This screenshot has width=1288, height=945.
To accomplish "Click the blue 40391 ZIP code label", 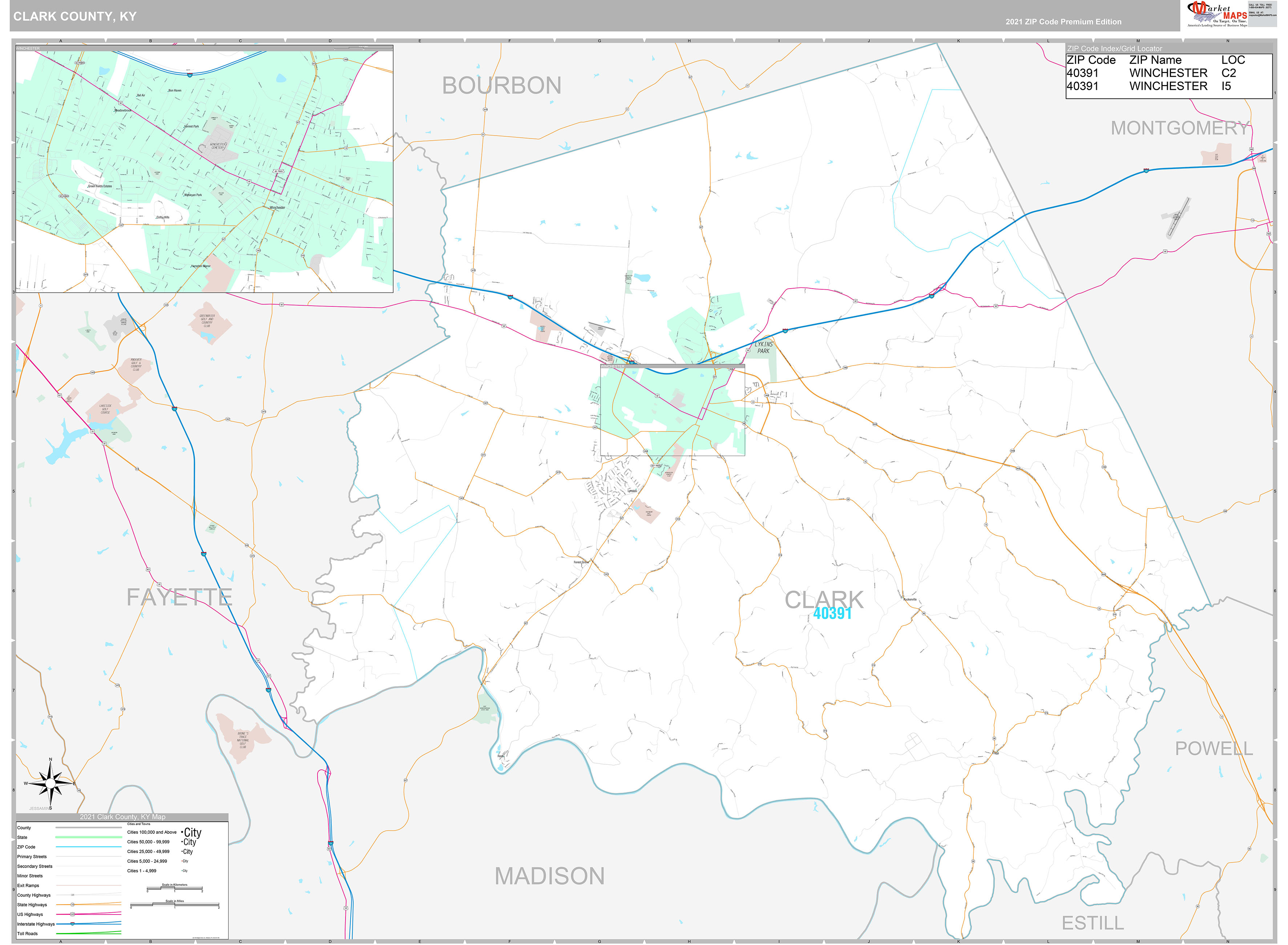I will [832, 613].
